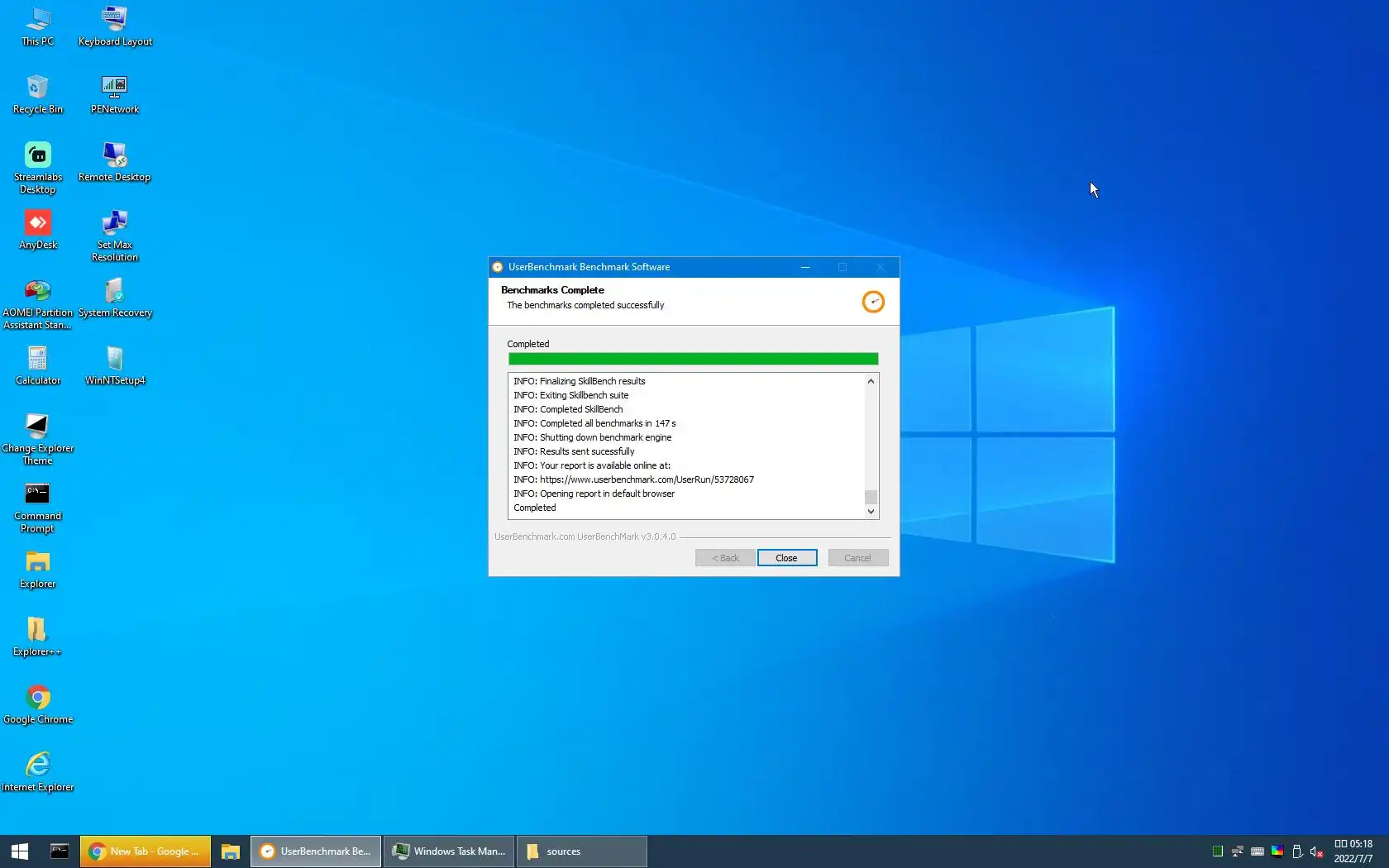This screenshot has width=1389, height=868.
Task: Open the pinned File Explorer taskbar icon
Action: coord(231,851)
